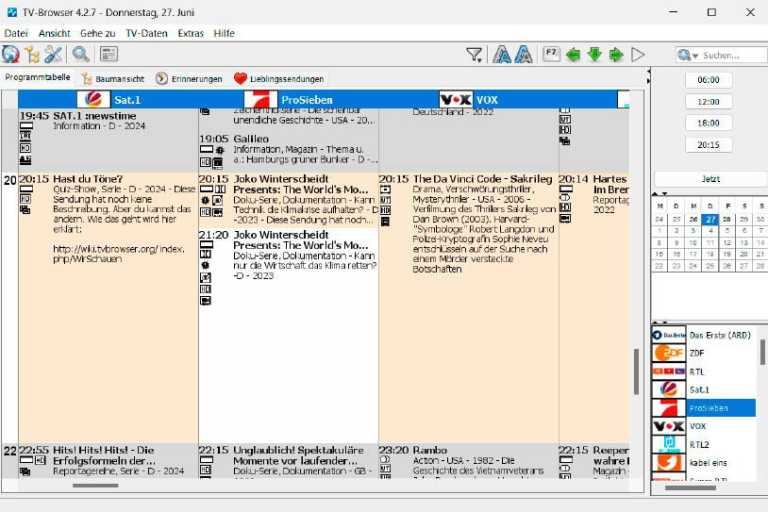The height and width of the screenshot is (512, 768).
Task: Switch to the Baumansicht tab
Action: (113, 78)
